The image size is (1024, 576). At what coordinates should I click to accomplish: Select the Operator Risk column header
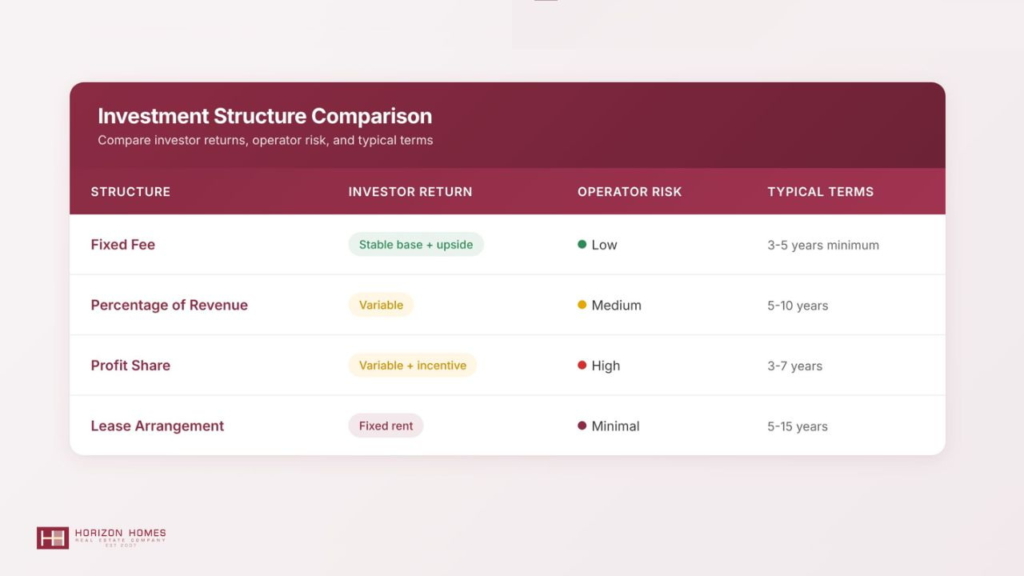[629, 192]
